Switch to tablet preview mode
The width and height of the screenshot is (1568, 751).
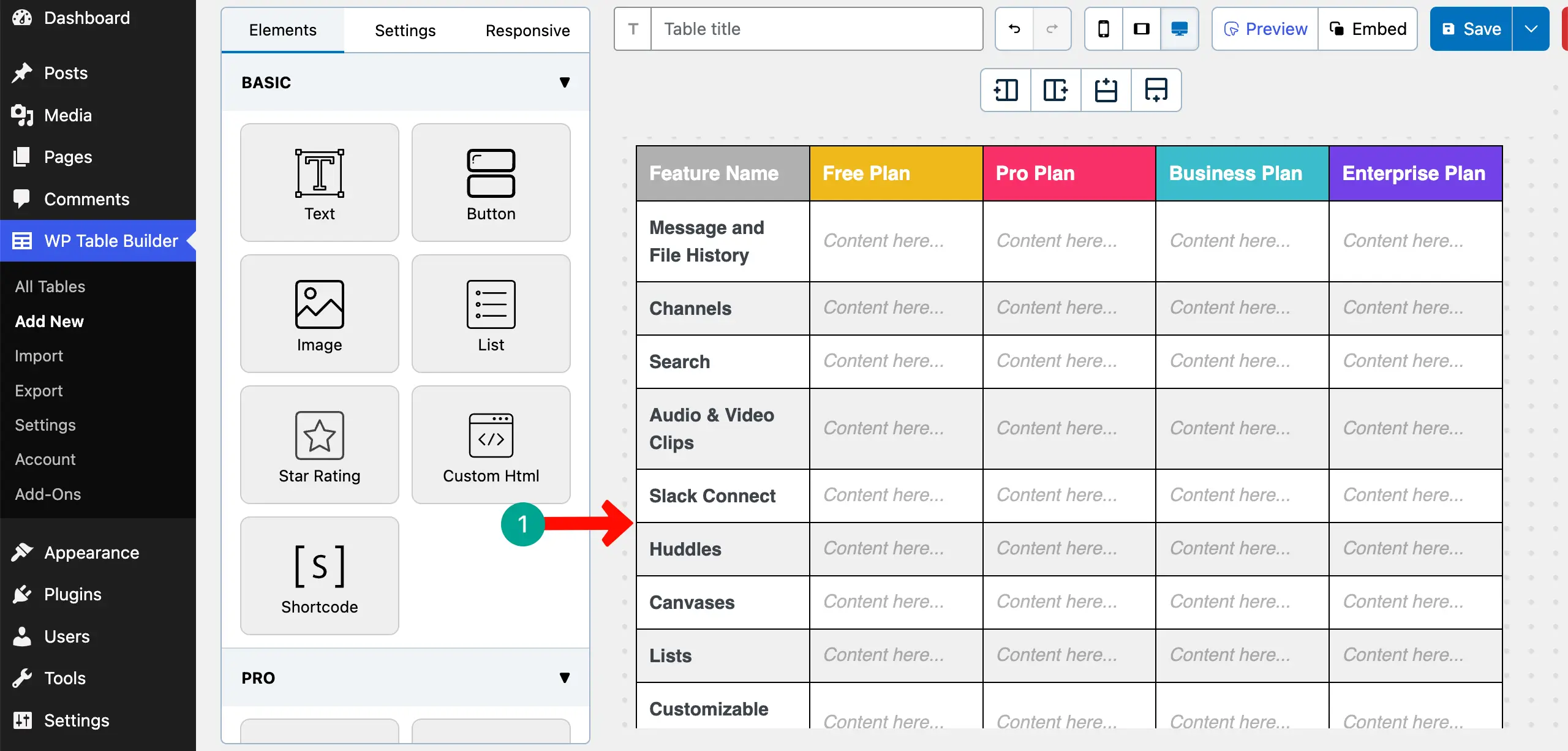pyautogui.click(x=1141, y=28)
